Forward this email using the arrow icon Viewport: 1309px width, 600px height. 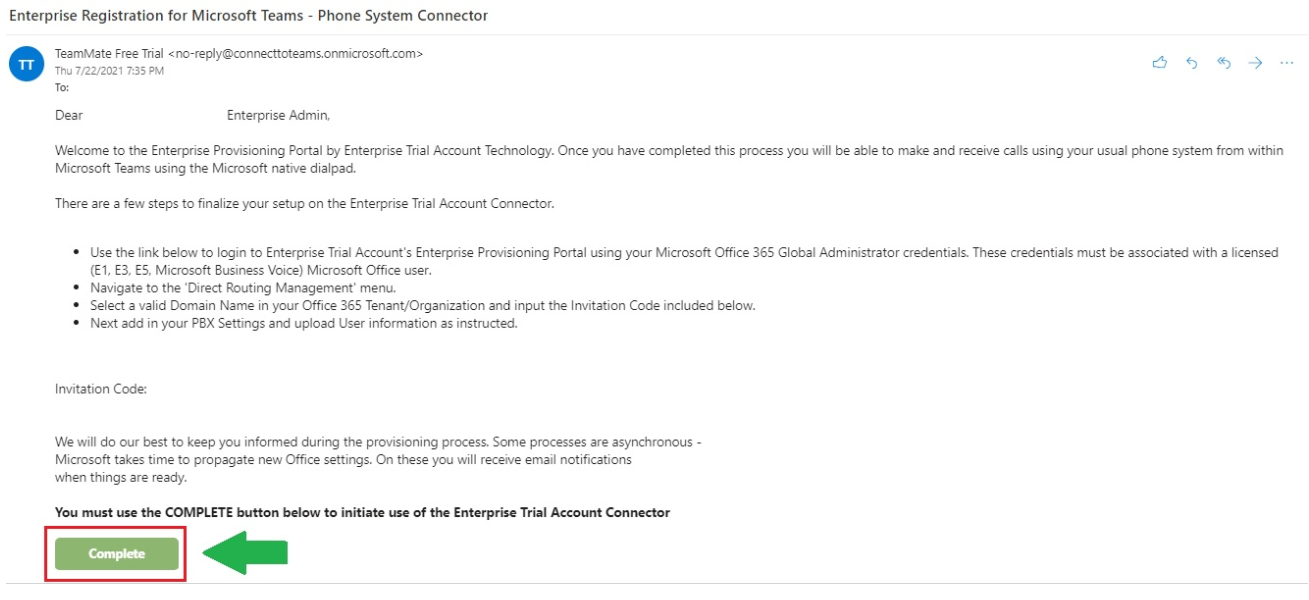[x=1255, y=63]
